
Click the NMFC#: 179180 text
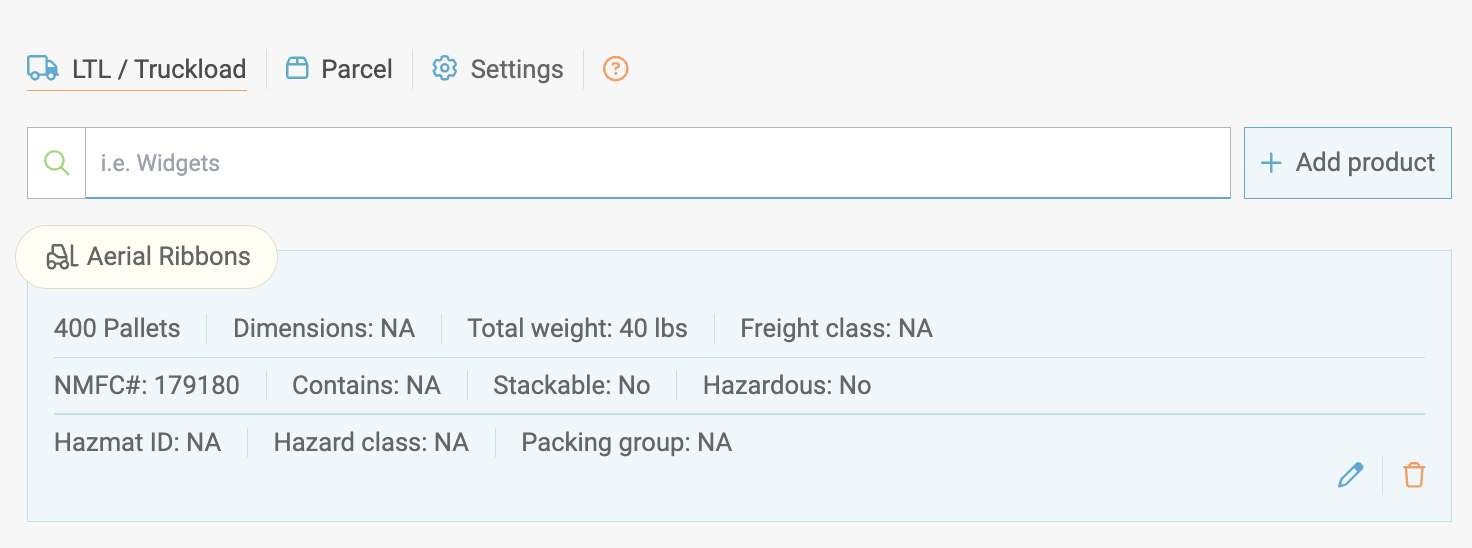(x=147, y=386)
